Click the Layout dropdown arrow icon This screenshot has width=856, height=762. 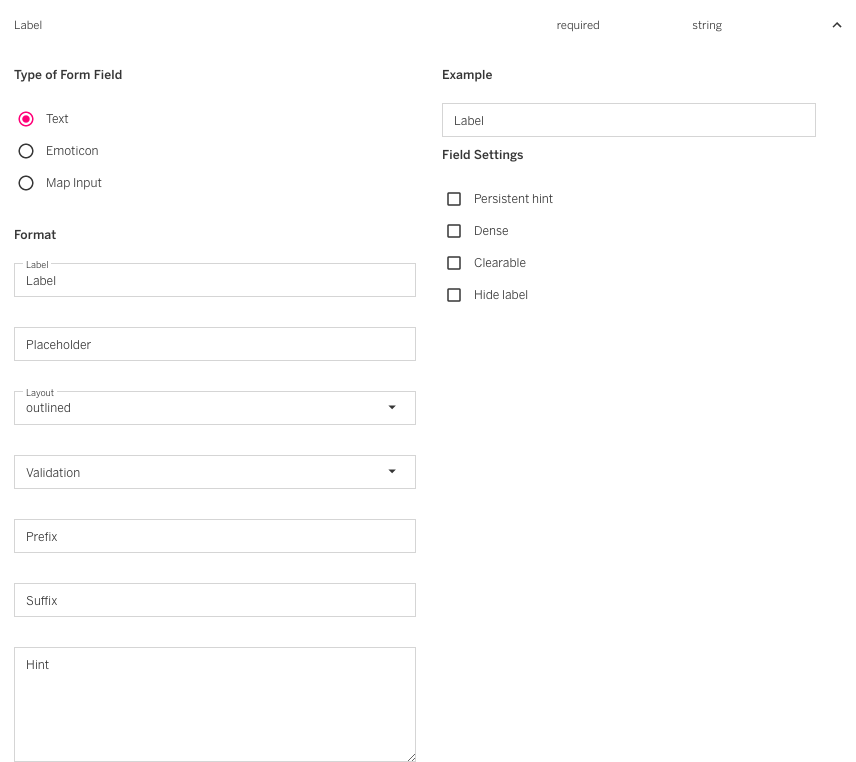(x=392, y=408)
